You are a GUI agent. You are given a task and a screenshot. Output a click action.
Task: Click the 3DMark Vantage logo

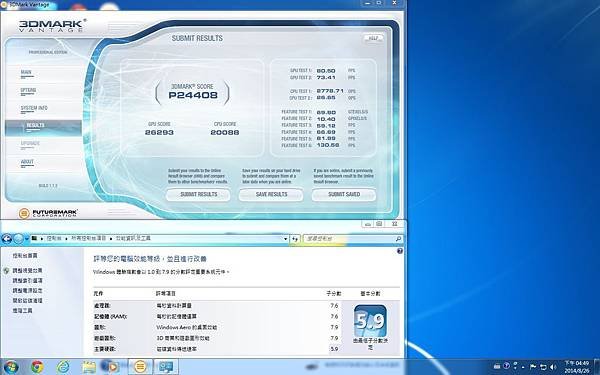coord(52,25)
